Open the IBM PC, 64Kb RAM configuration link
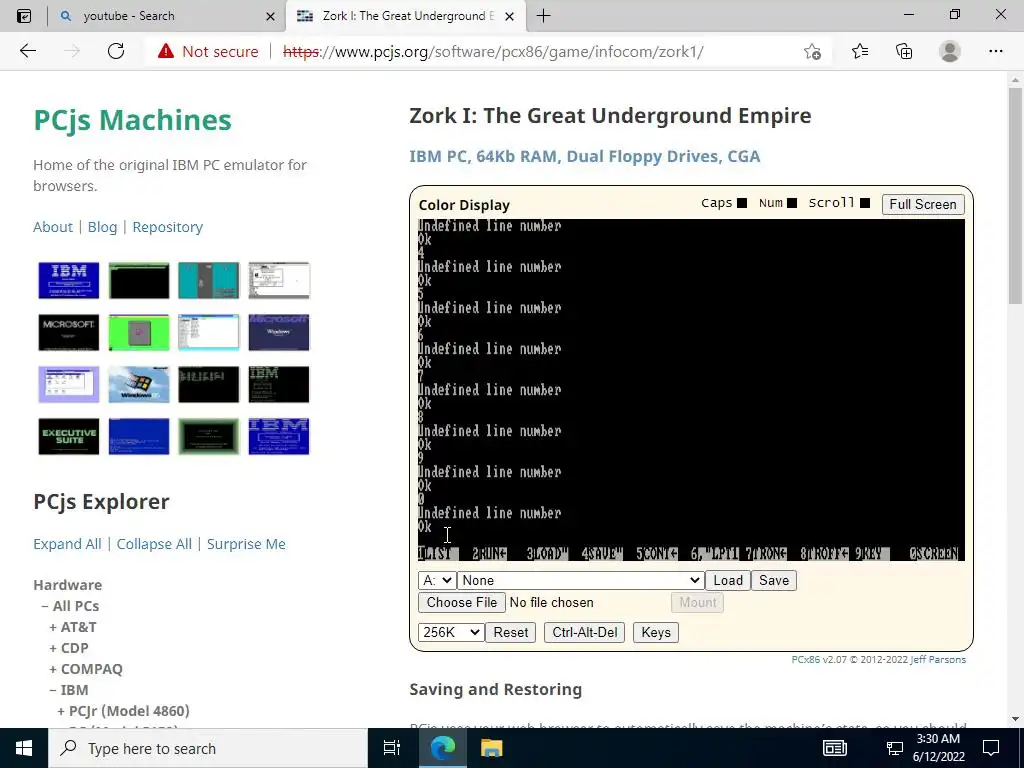The height and width of the screenshot is (768, 1024). point(584,157)
